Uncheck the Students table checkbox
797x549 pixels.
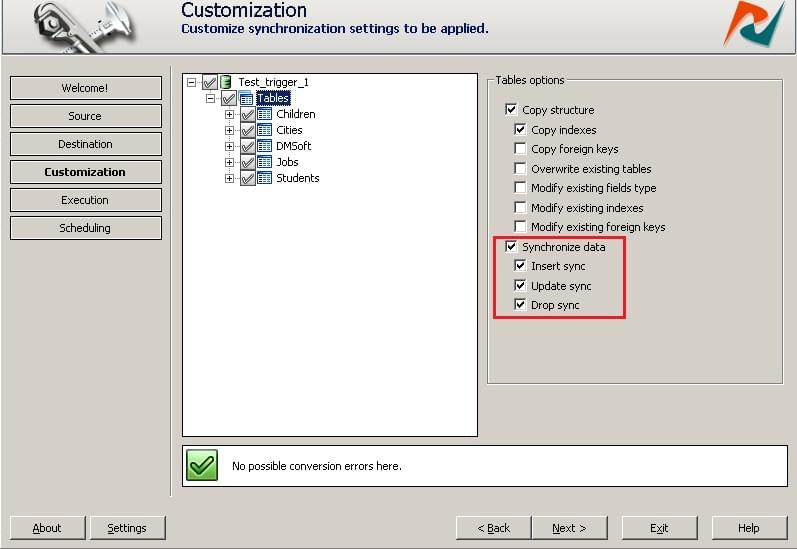pos(248,178)
